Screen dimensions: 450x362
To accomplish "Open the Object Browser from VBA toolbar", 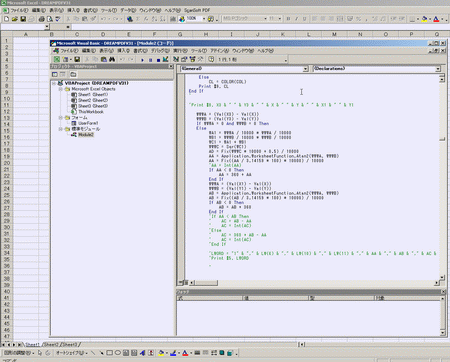I will [x=192, y=59].
